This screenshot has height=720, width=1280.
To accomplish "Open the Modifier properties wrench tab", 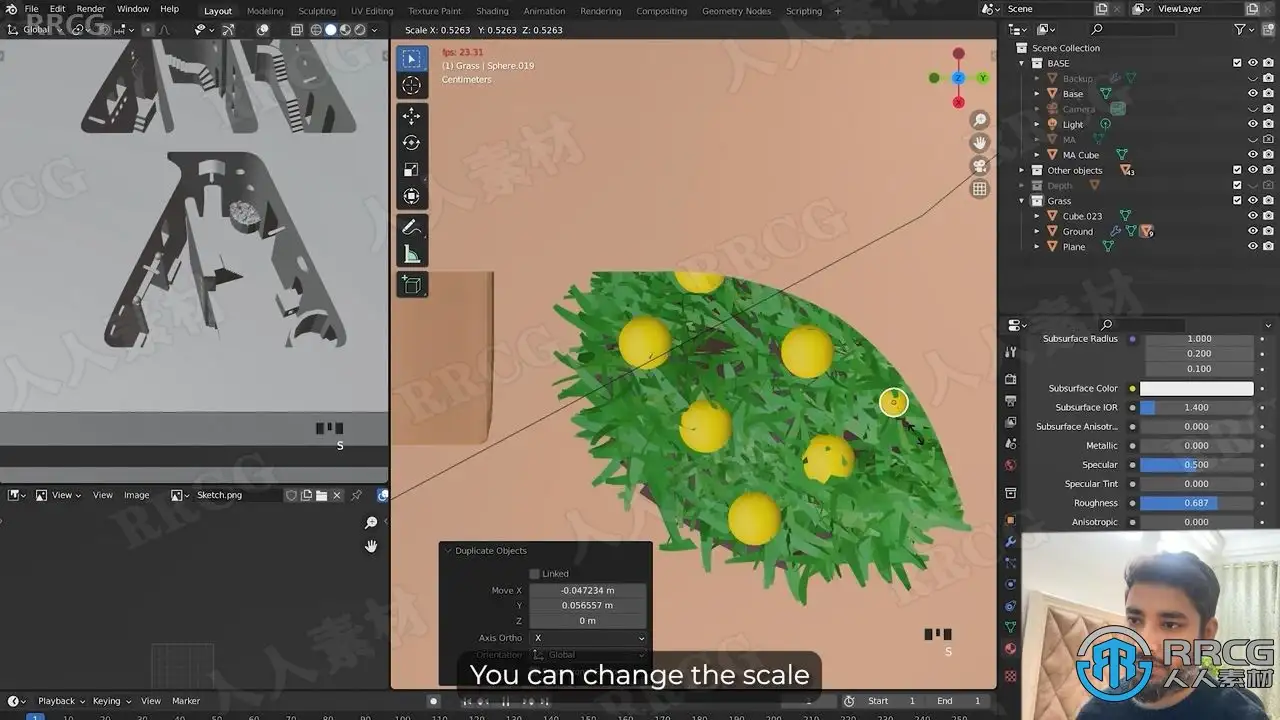I will pyautogui.click(x=1010, y=542).
